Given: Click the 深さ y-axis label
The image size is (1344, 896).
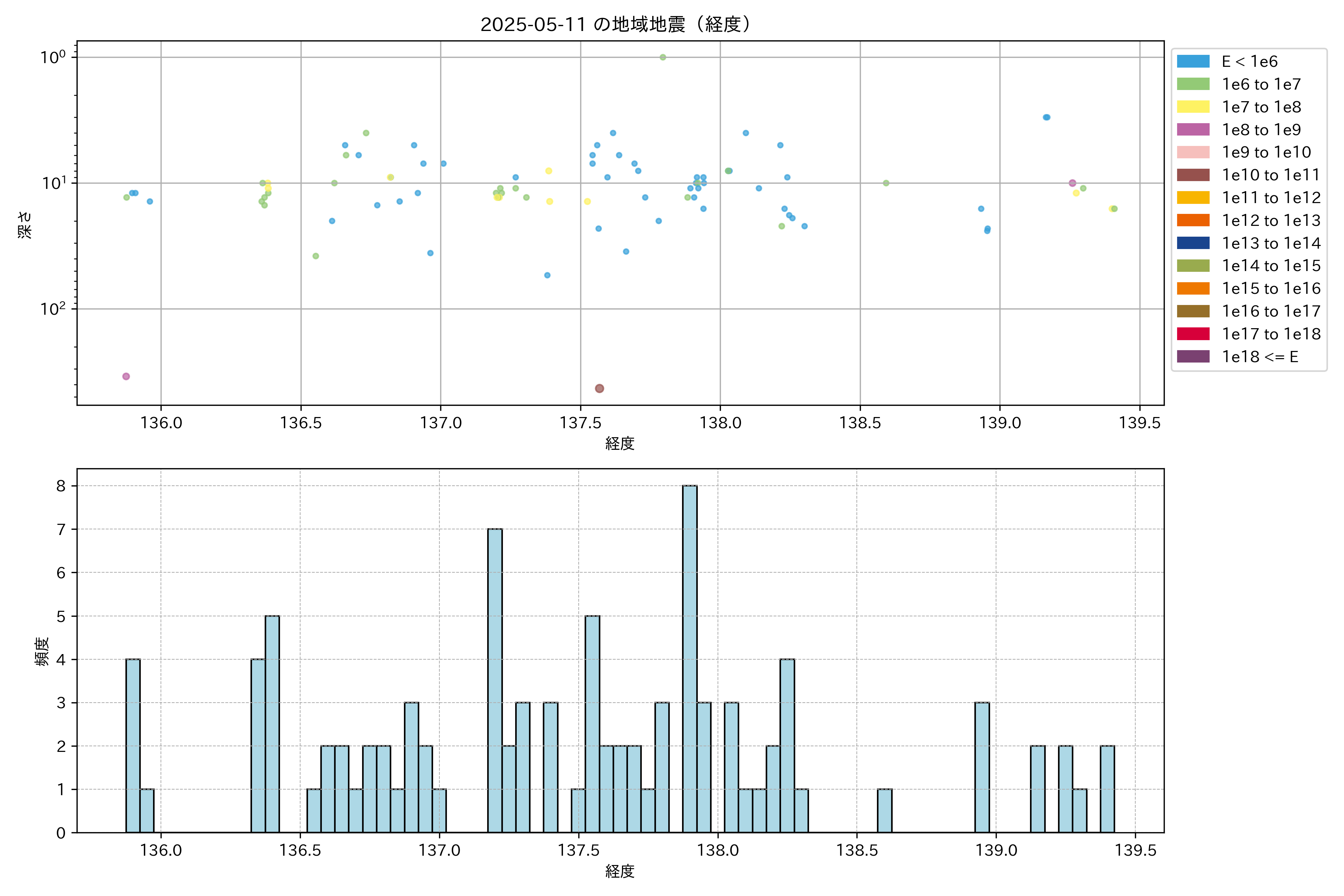Looking at the screenshot, I should coord(25,225).
